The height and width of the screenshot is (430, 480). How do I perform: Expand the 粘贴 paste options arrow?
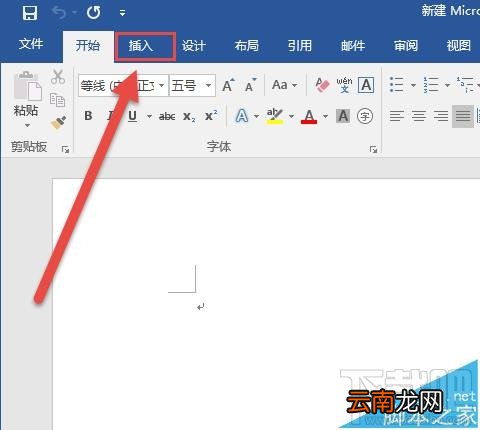pos(27,125)
